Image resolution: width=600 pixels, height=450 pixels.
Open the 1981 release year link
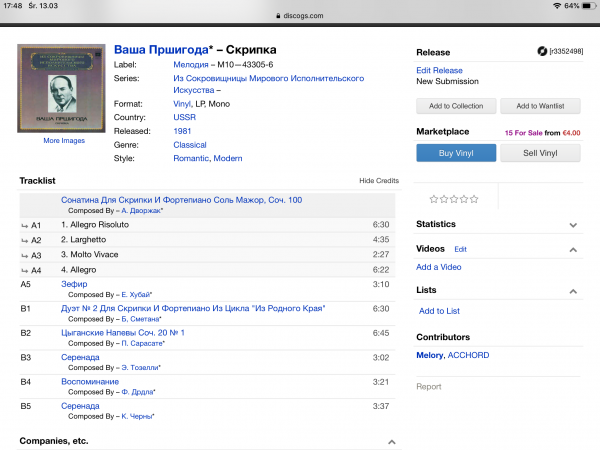182,131
